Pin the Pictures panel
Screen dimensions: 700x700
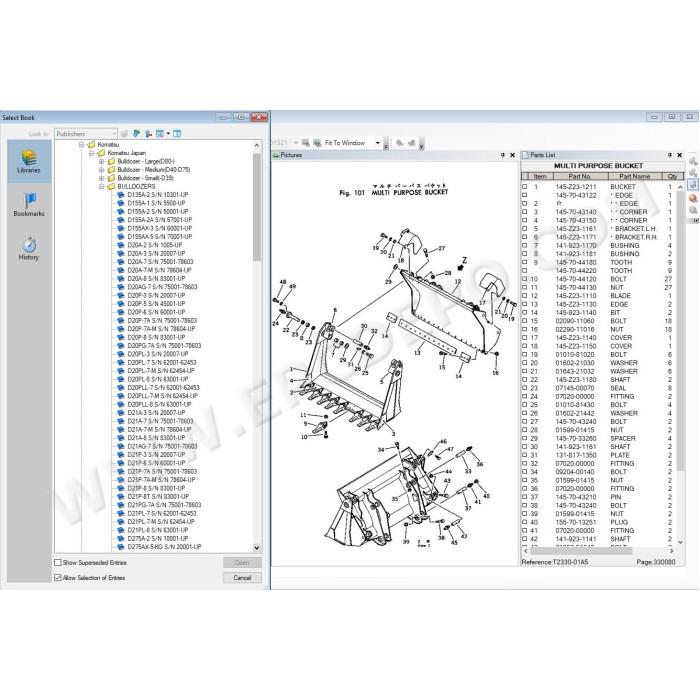click(x=503, y=155)
